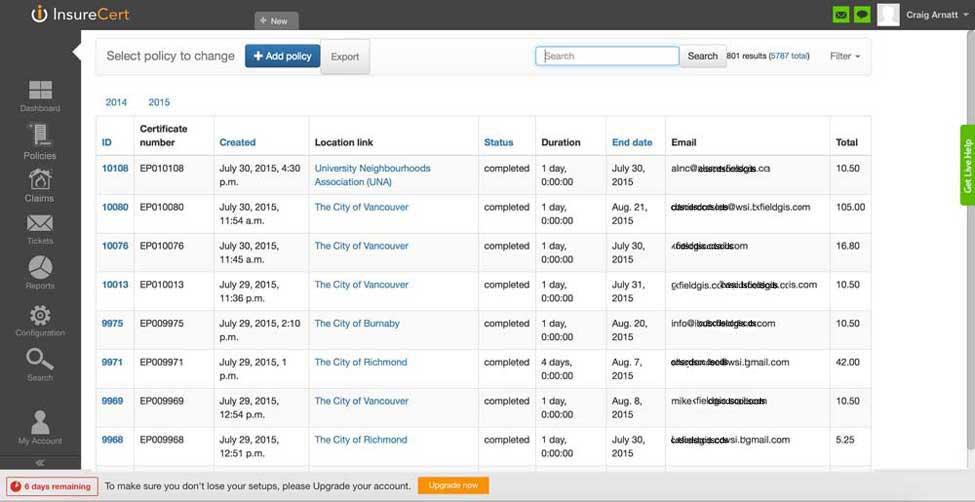The width and height of the screenshot is (975, 502).
Task: Click the green chat bubble icon
Action: pos(861,15)
